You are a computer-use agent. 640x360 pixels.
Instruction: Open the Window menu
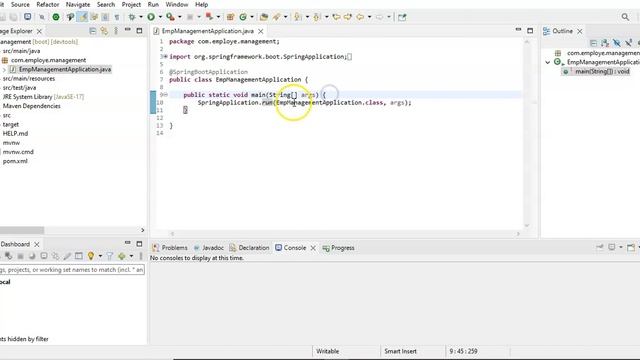pyautogui.click(x=177, y=4)
